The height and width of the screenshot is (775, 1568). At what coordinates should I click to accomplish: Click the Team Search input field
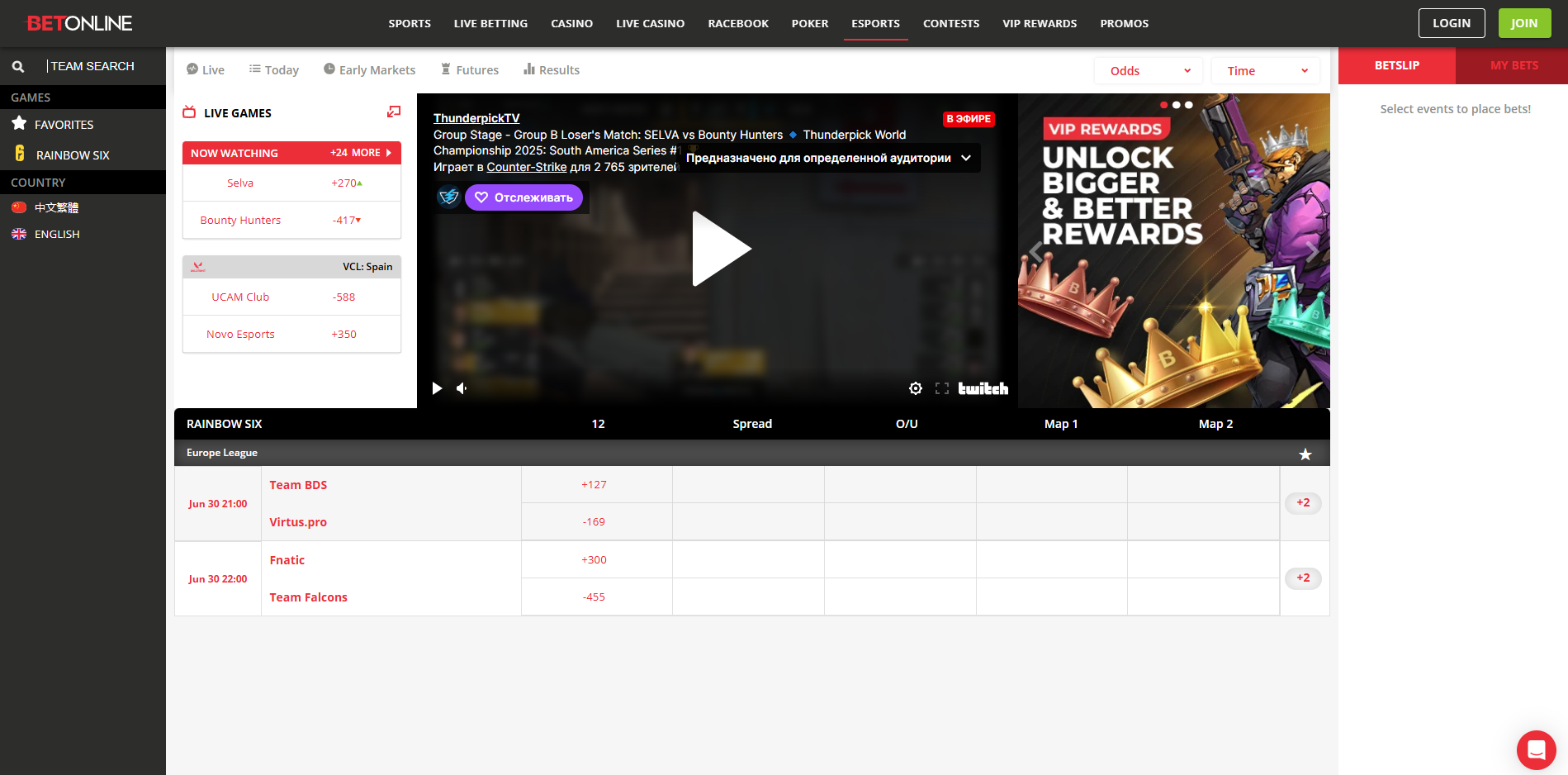103,66
